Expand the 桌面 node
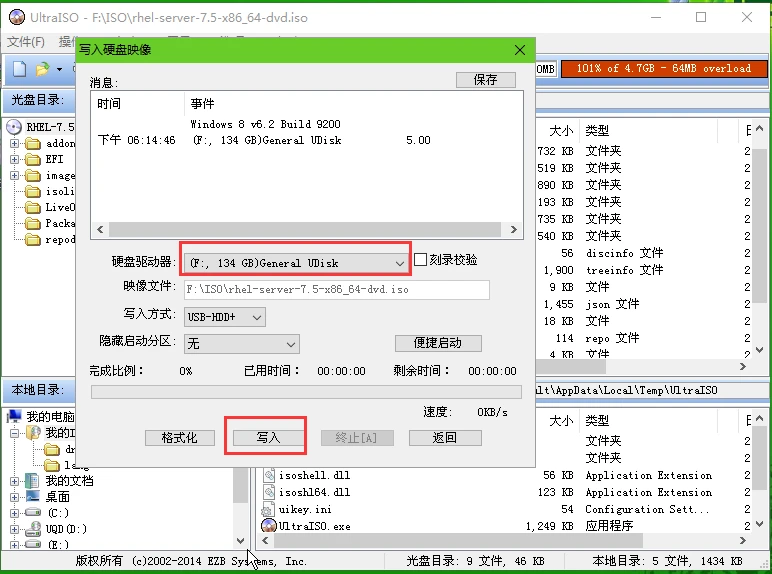772x574 pixels. (x=14, y=497)
